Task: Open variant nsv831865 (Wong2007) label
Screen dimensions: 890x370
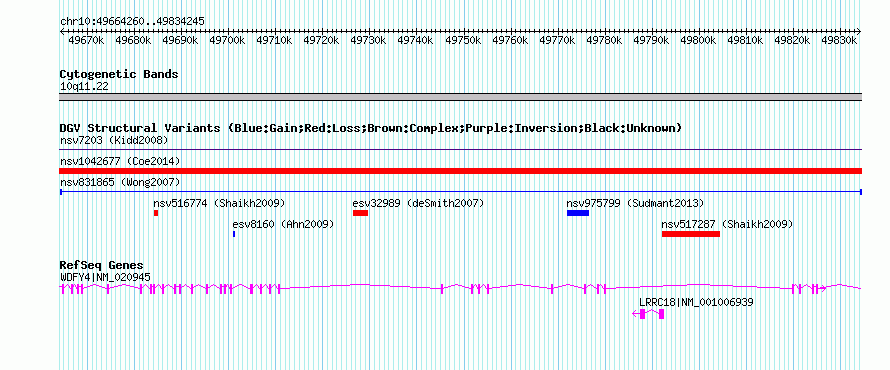Action: (x=120, y=182)
